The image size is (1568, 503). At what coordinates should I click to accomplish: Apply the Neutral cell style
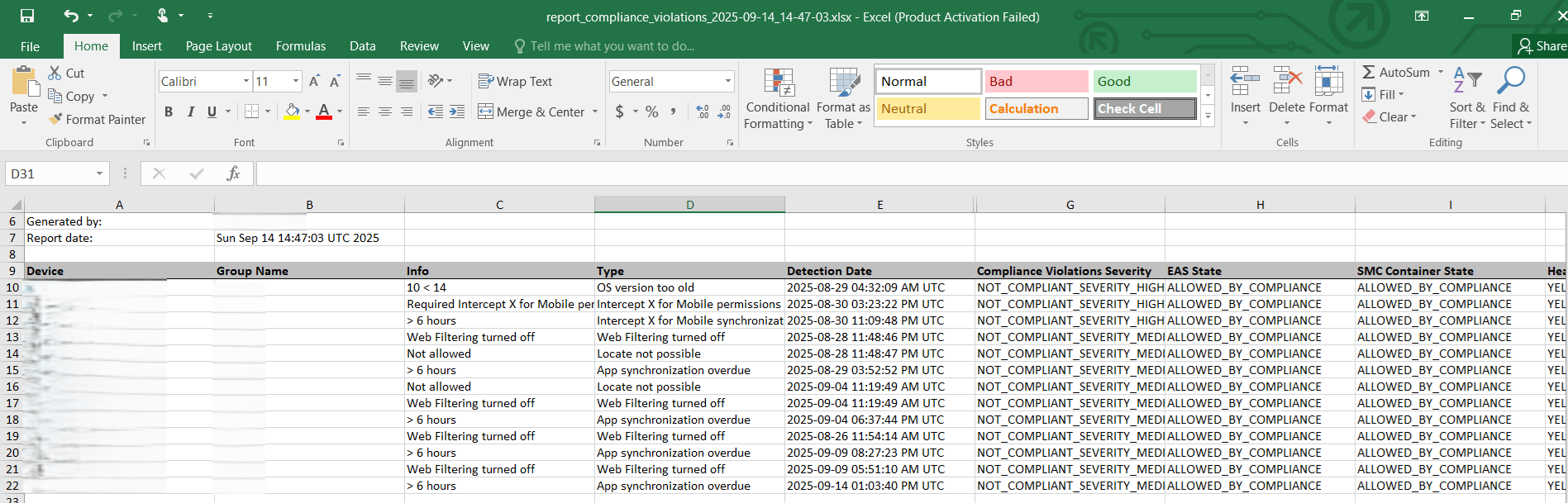928,108
